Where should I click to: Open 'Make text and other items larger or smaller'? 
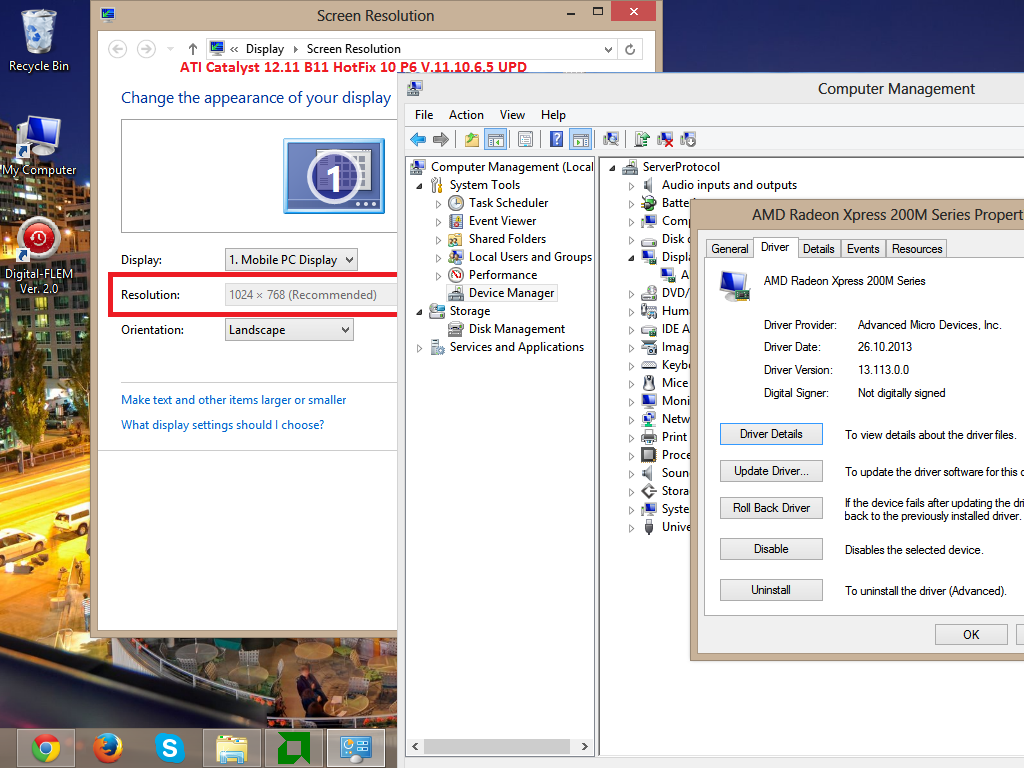point(233,400)
